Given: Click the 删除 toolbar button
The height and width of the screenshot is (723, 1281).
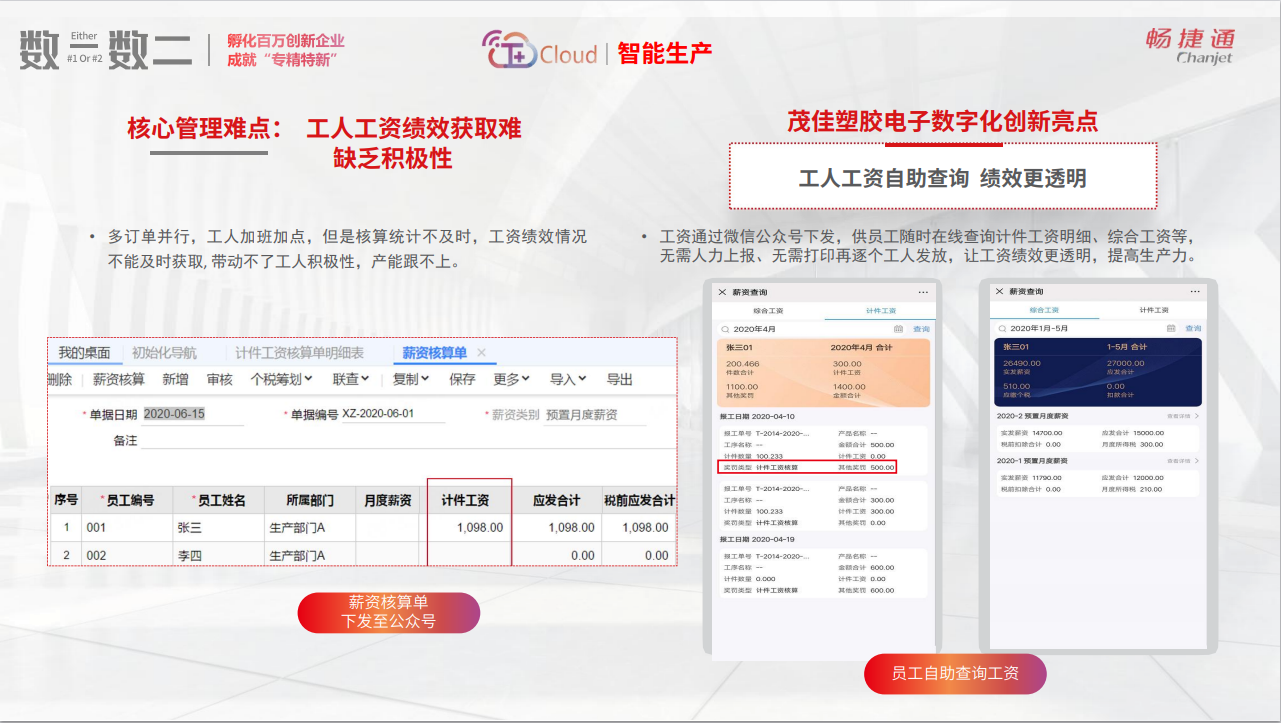Looking at the screenshot, I should click(x=59, y=379).
